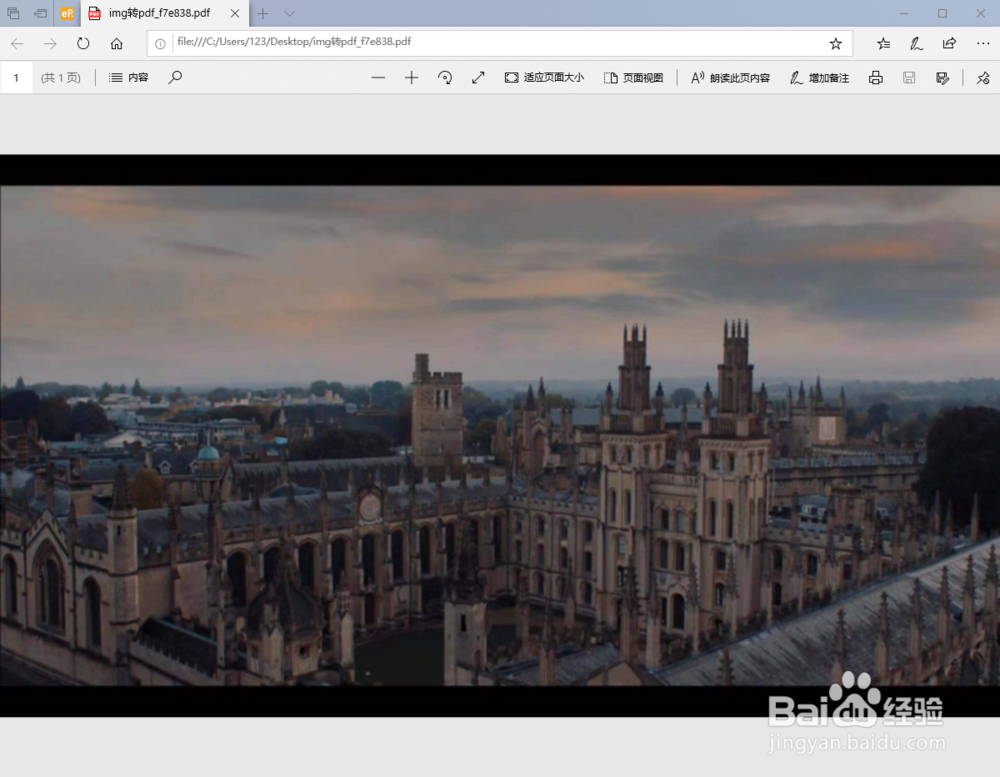Unpin the PDF toolbar

pos(983,78)
